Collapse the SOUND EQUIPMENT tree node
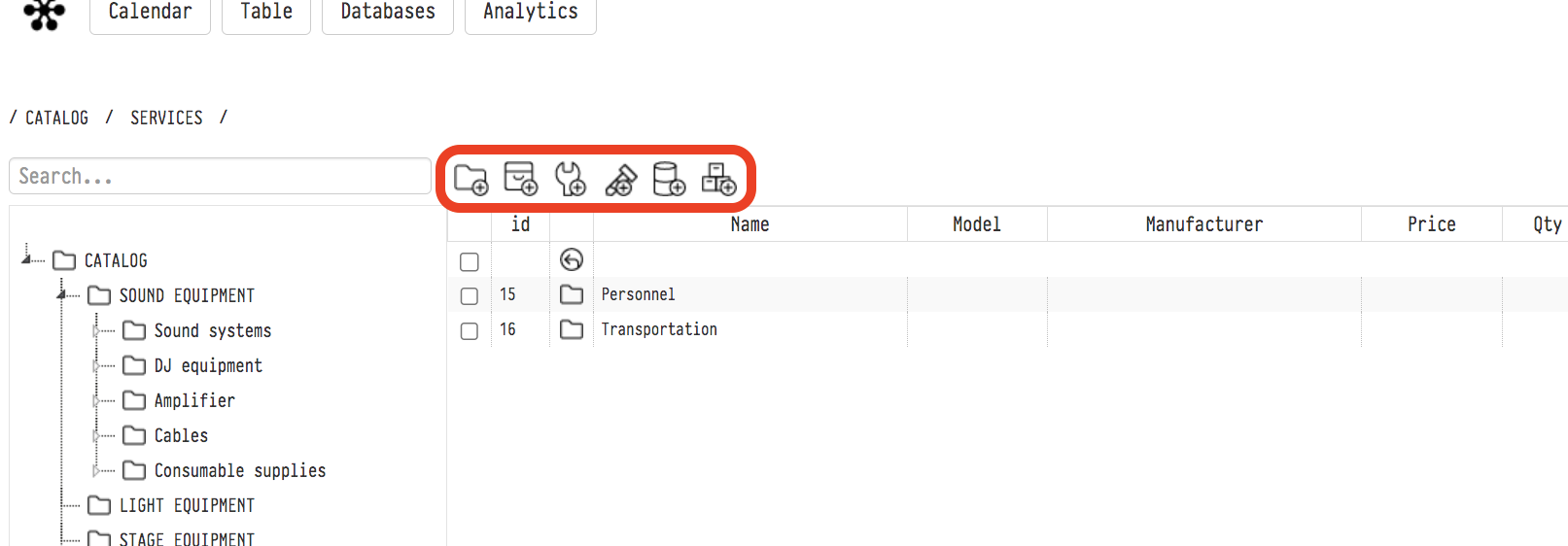This screenshot has height=546, width=1568. [62, 293]
